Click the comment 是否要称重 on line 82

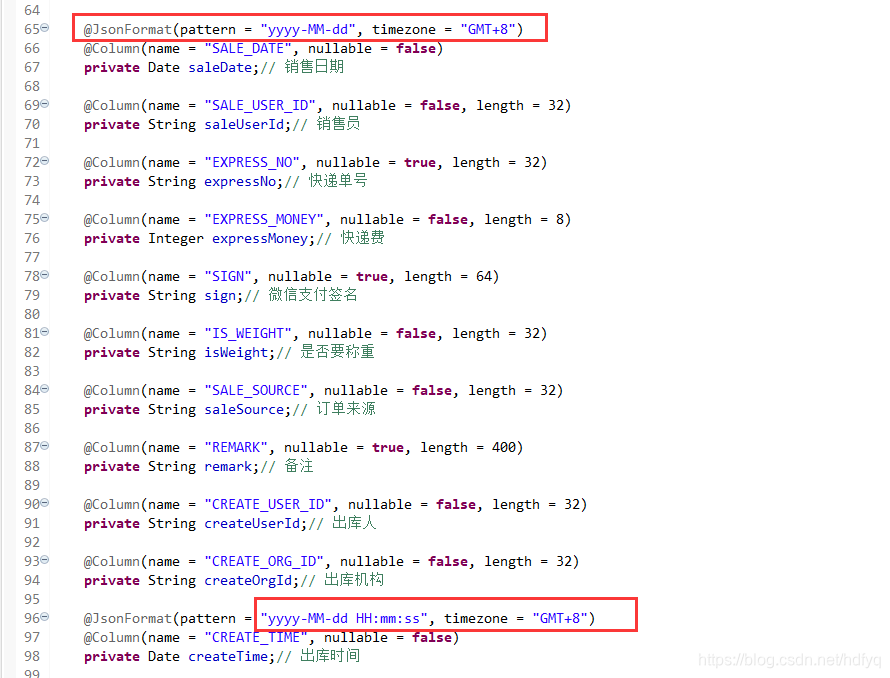337,352
